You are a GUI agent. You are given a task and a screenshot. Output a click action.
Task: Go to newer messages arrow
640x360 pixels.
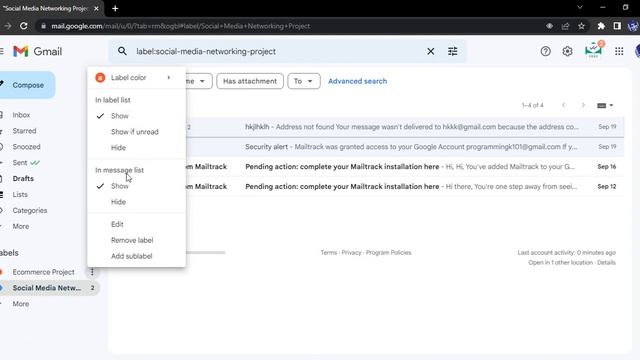[x=563, y=105]
